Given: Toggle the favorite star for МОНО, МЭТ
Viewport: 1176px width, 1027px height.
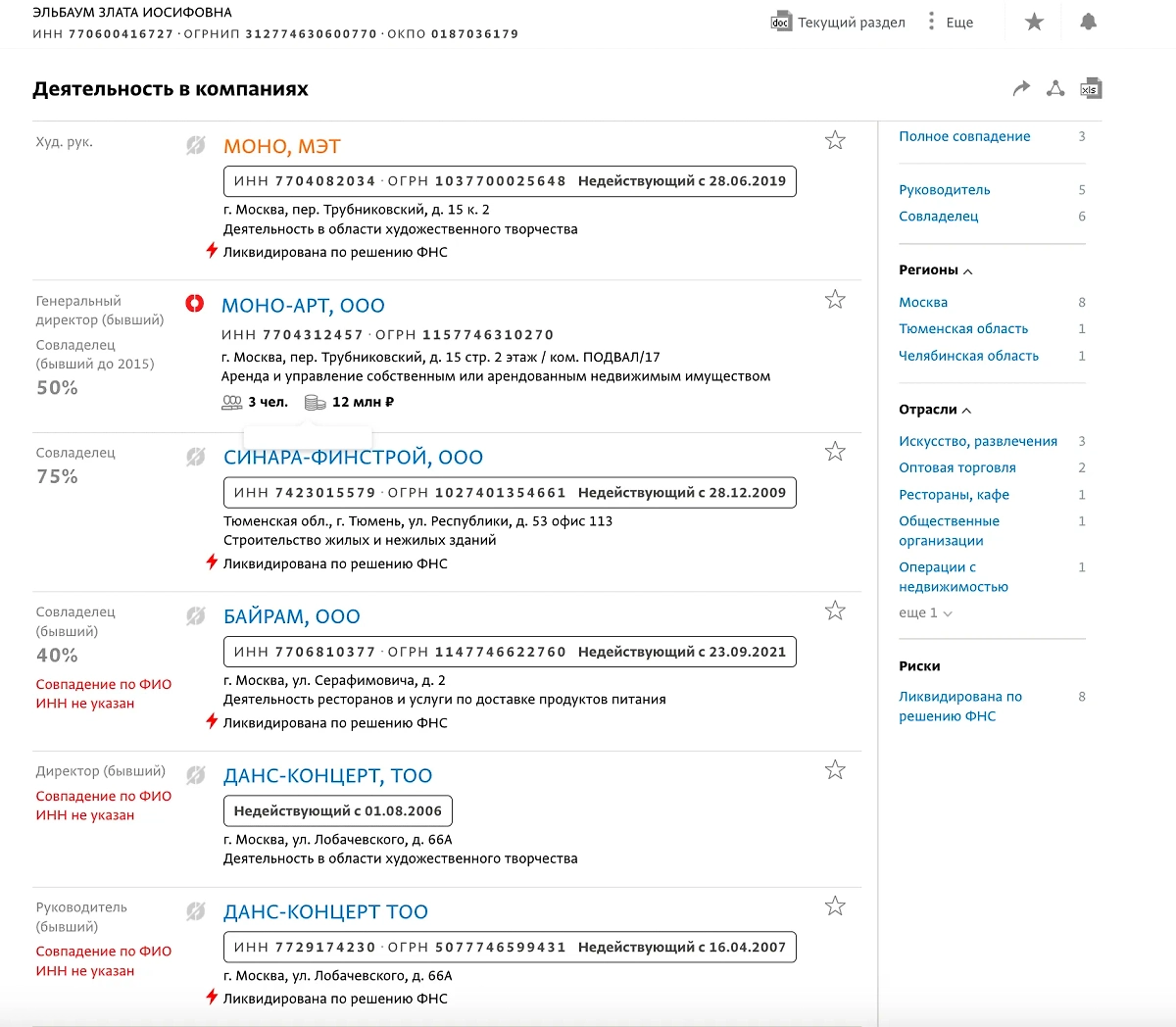Looking at the screenshot, I should click(x=835, y=140).
